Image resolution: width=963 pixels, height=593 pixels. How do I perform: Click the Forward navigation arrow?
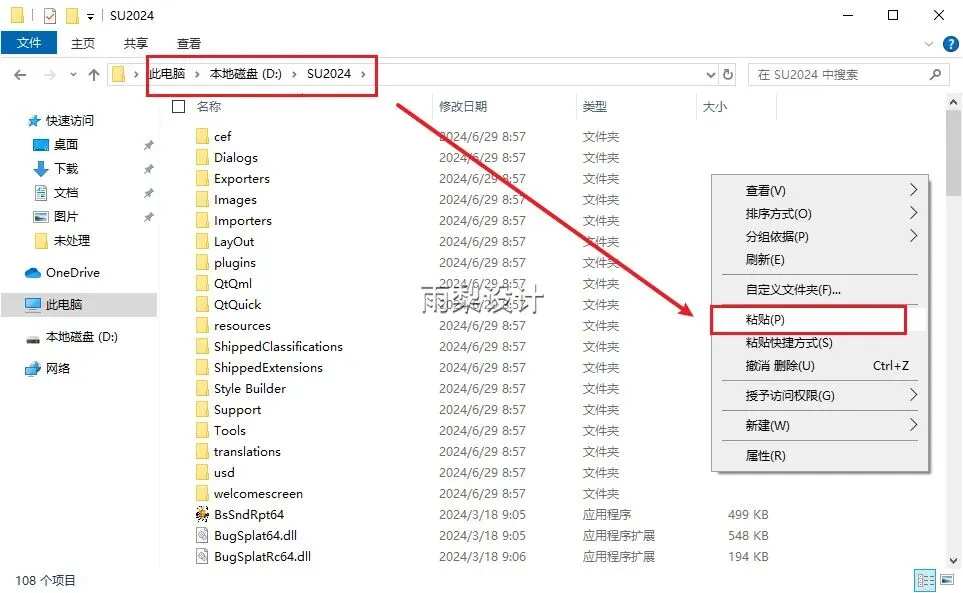coord(50,75)
